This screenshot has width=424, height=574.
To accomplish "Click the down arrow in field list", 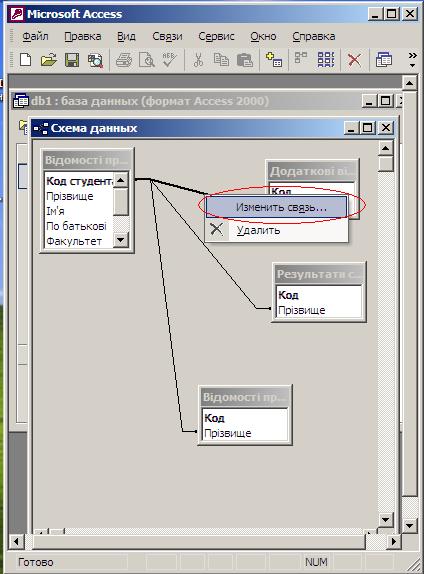I will [x=120, y=240].
